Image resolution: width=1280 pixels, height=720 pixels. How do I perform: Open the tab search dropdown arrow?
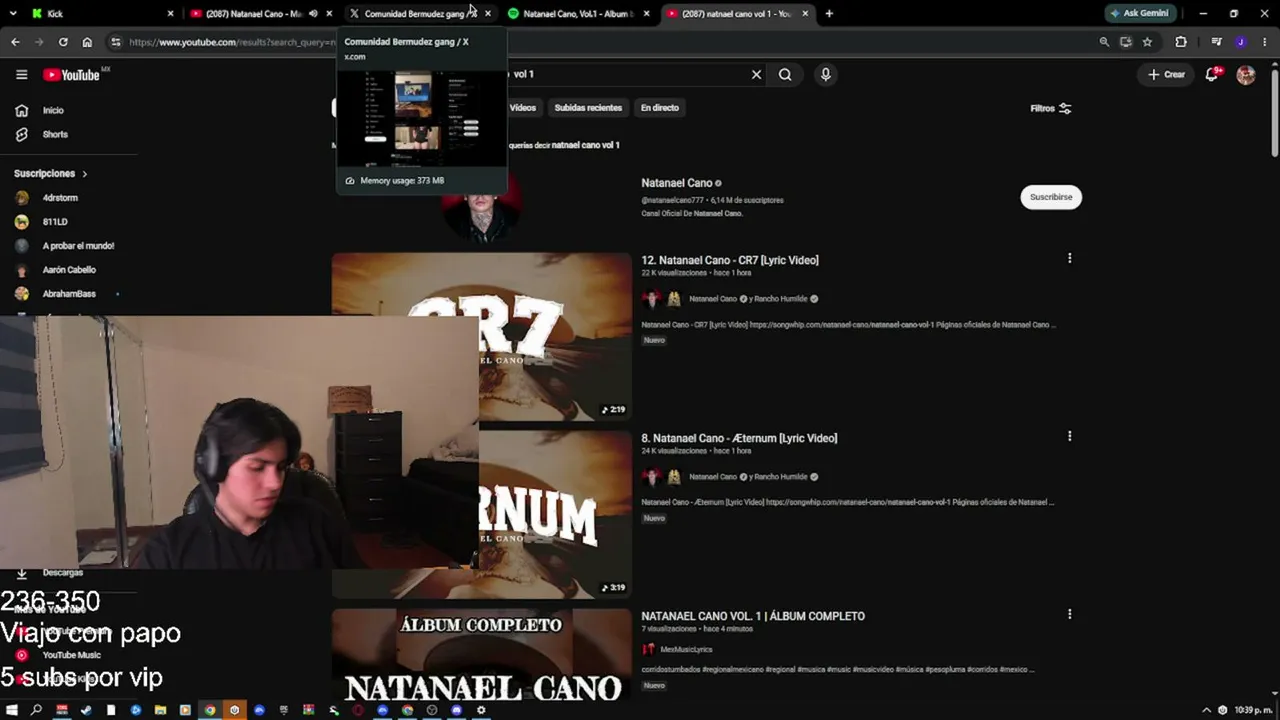point(14,14)
